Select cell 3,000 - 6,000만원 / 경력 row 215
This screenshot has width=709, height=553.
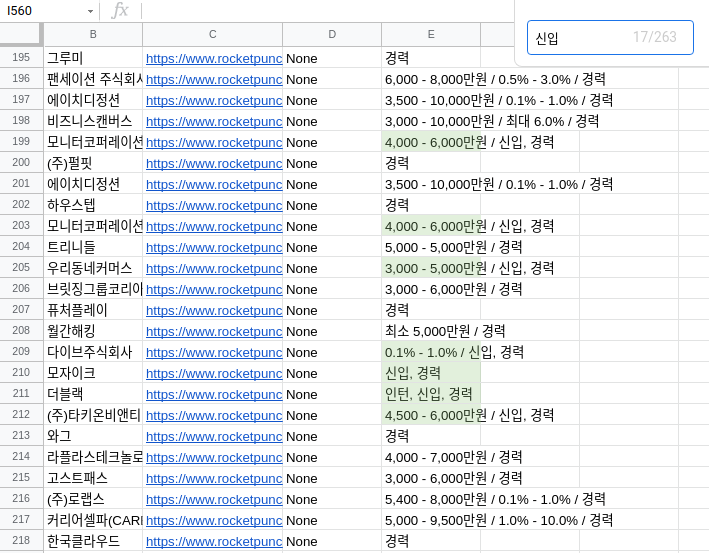(431, 478)
